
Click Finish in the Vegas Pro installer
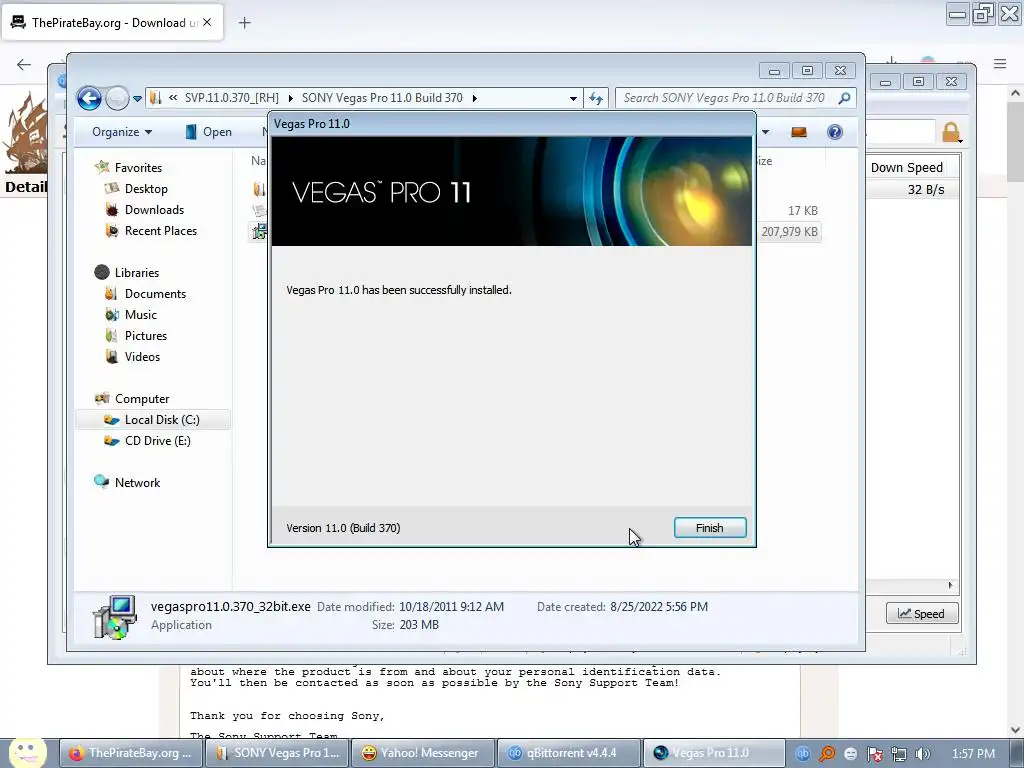click(x=710, y=528)
